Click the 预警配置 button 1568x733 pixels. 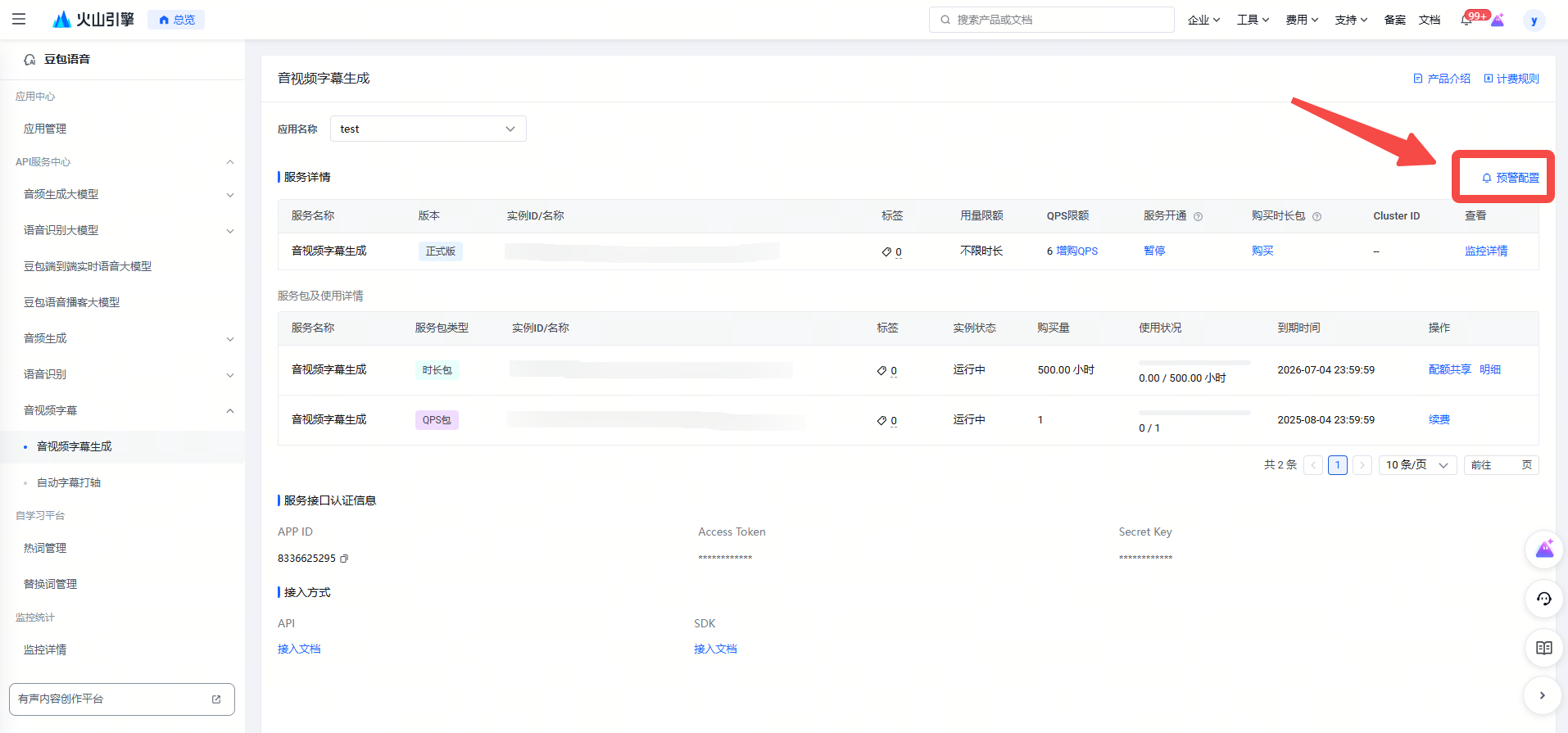tap(1510, 178)
